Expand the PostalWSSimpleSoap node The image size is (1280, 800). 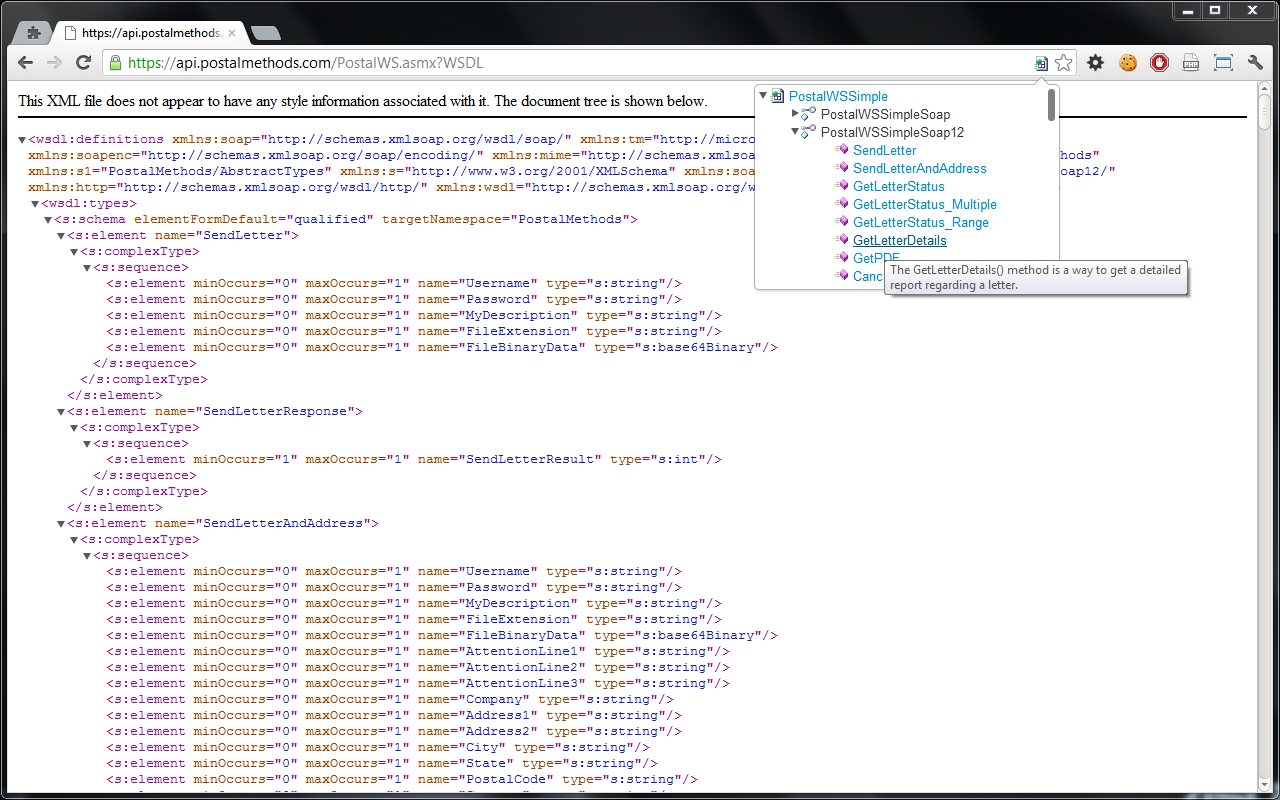click(x=795, y=114)
